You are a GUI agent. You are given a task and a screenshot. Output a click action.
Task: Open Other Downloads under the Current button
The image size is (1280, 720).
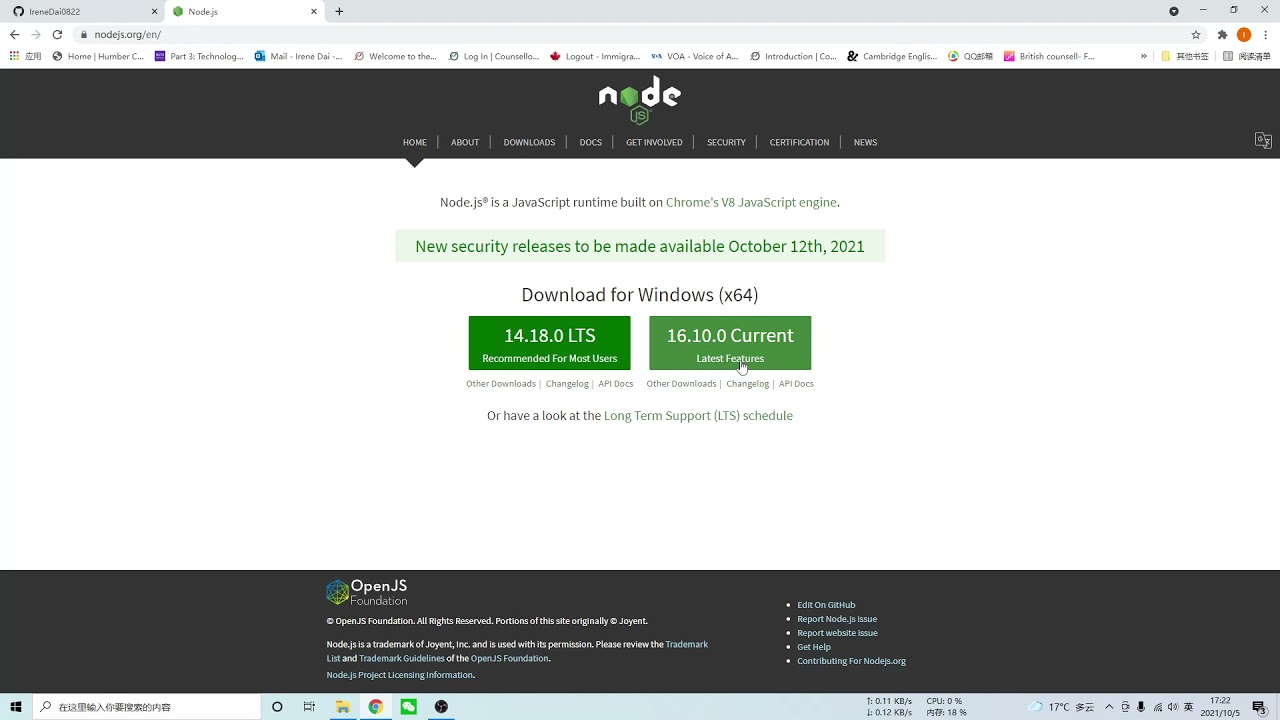click(x=681, y=384)
